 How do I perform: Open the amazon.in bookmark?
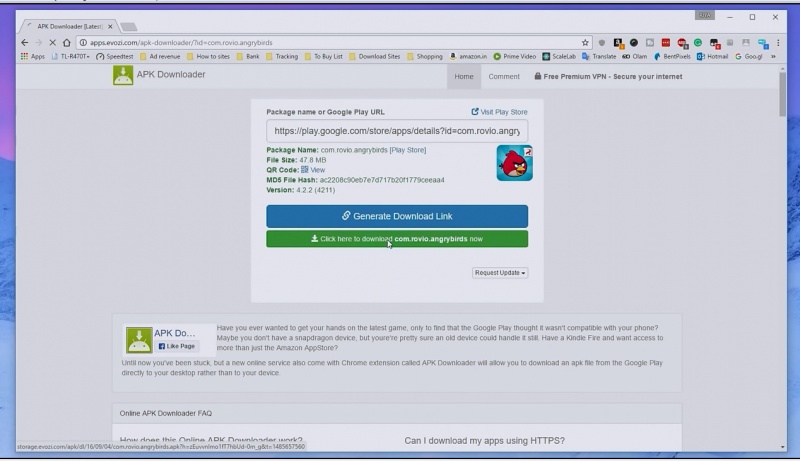468,57
